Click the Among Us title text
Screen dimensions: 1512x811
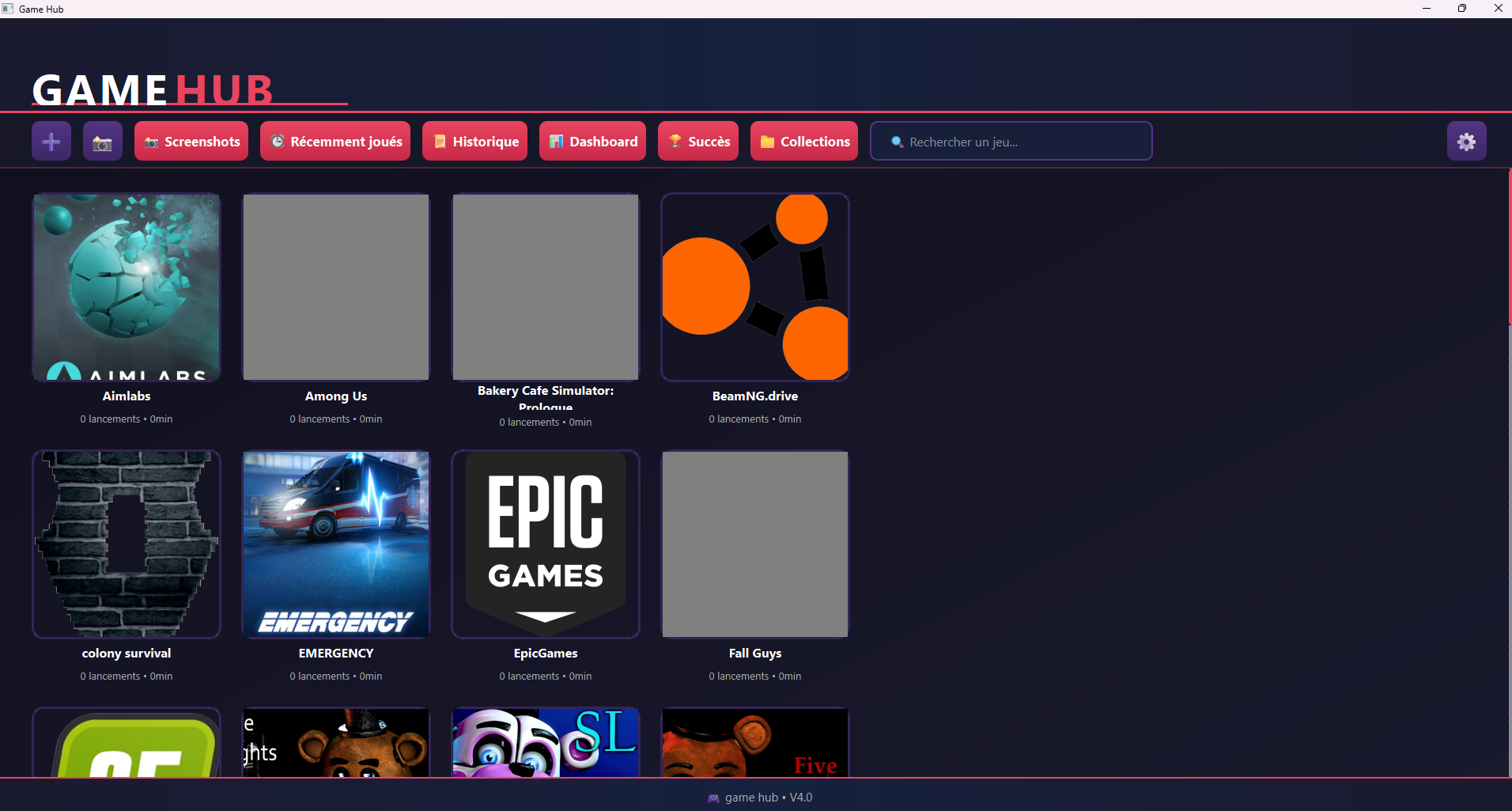point(336,396)
